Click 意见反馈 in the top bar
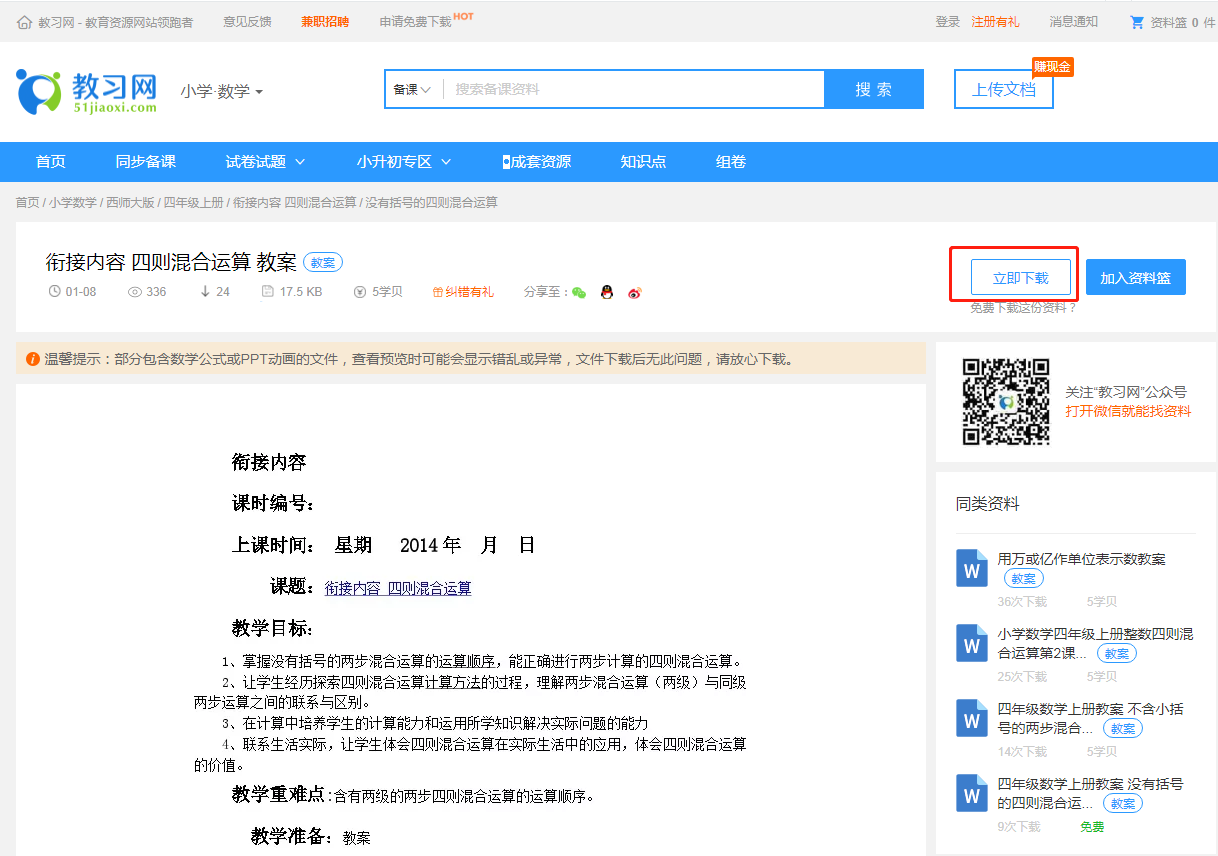 tap(247, 22)
